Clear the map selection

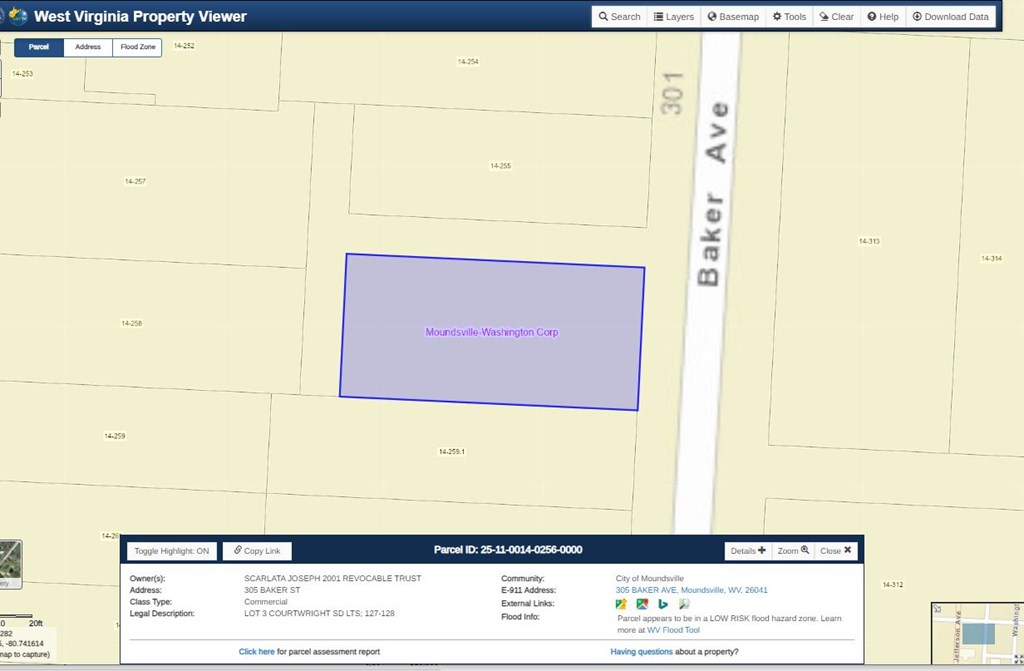tap(836, 17)
